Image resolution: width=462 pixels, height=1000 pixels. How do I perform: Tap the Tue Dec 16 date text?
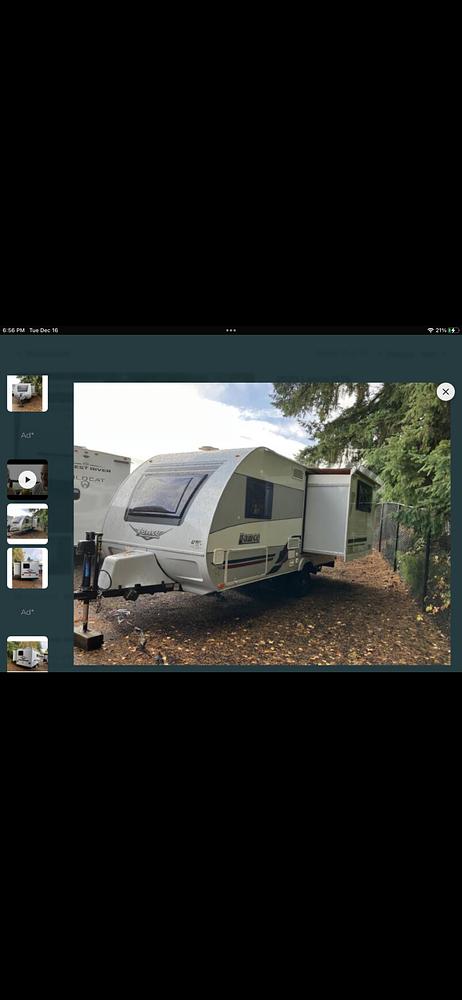[43, 330]
